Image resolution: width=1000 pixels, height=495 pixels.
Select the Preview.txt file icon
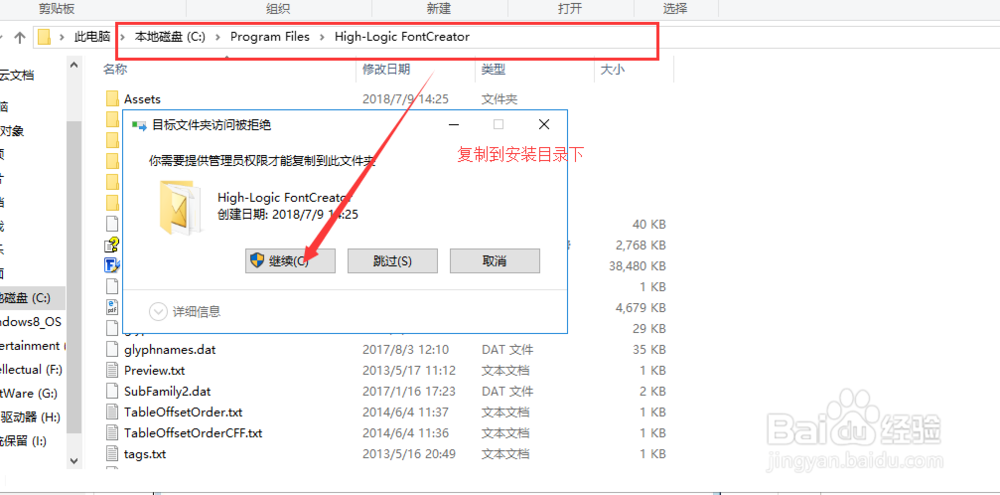(x=112, y=370)
